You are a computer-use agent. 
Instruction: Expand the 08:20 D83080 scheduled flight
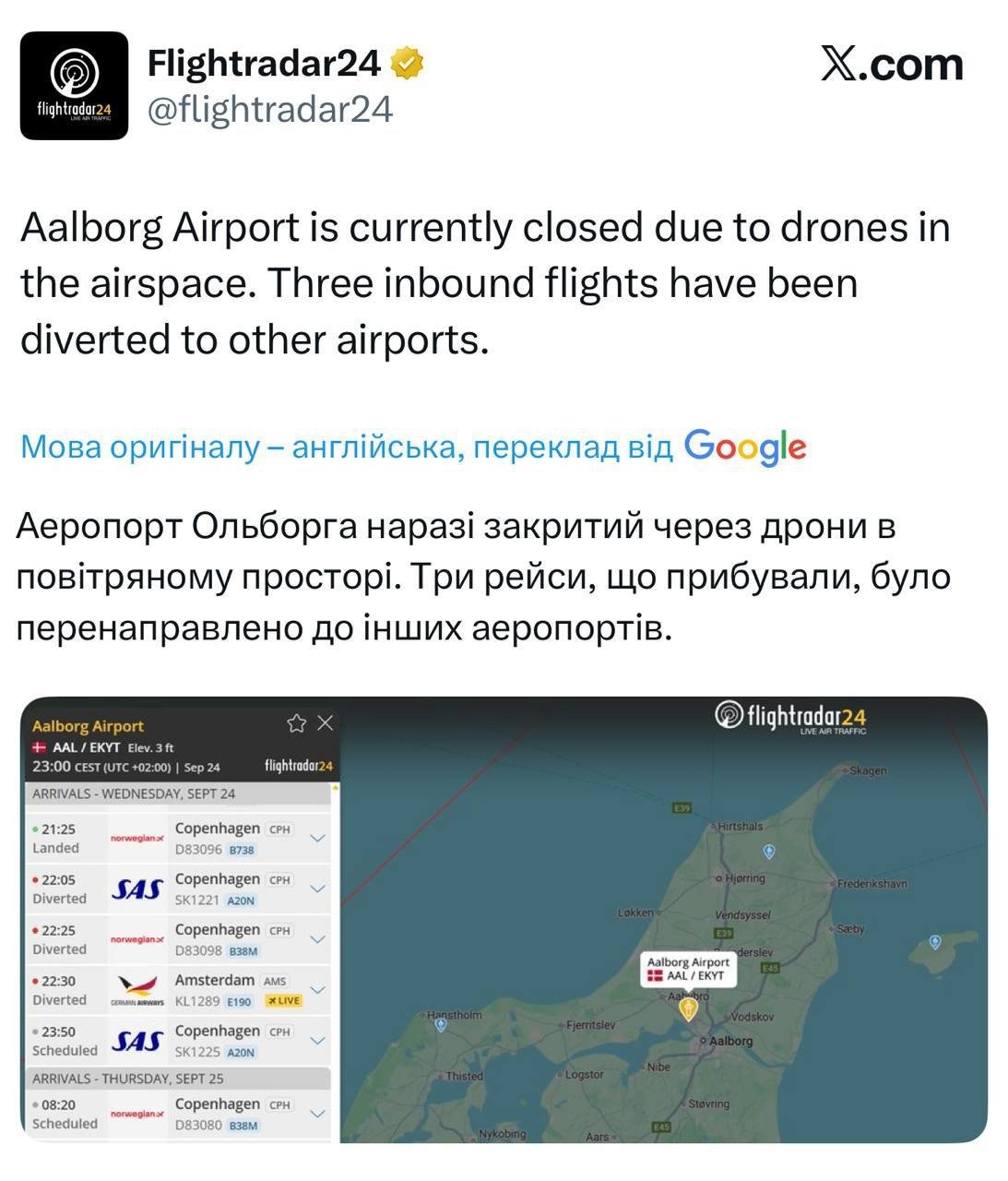pos(317,1114)
